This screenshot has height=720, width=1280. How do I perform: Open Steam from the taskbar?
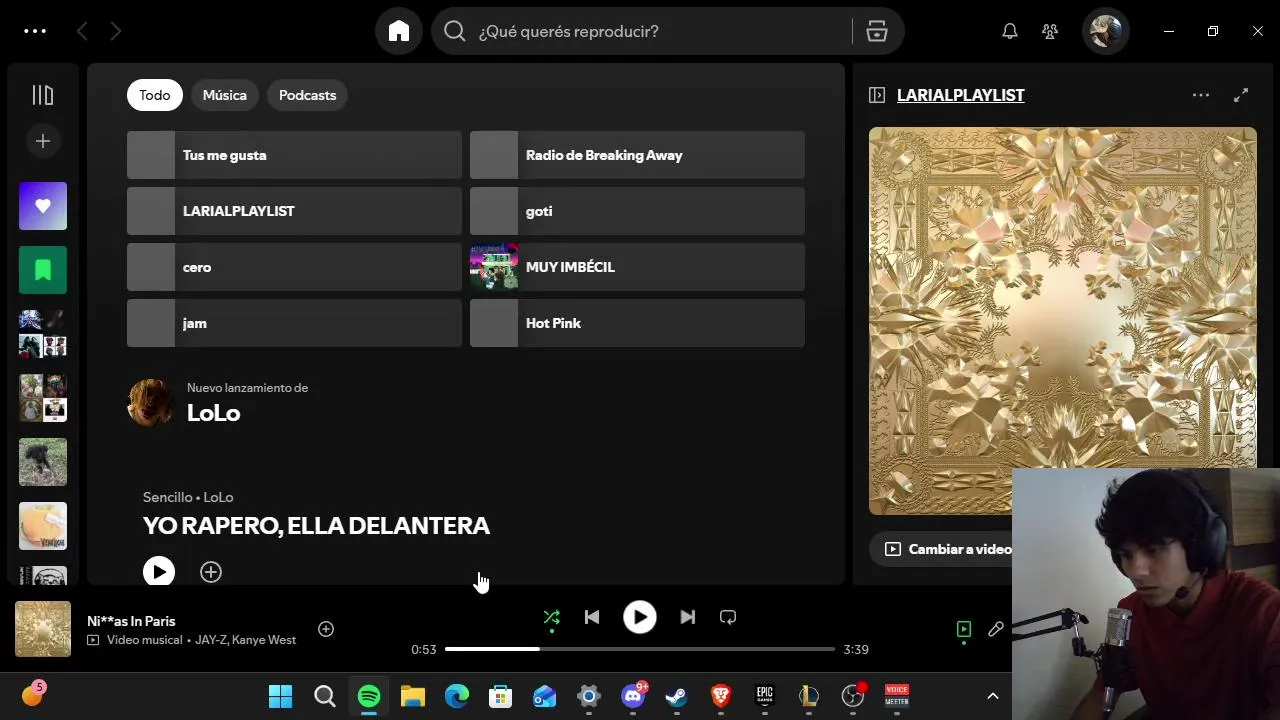[x=677, y=696]
